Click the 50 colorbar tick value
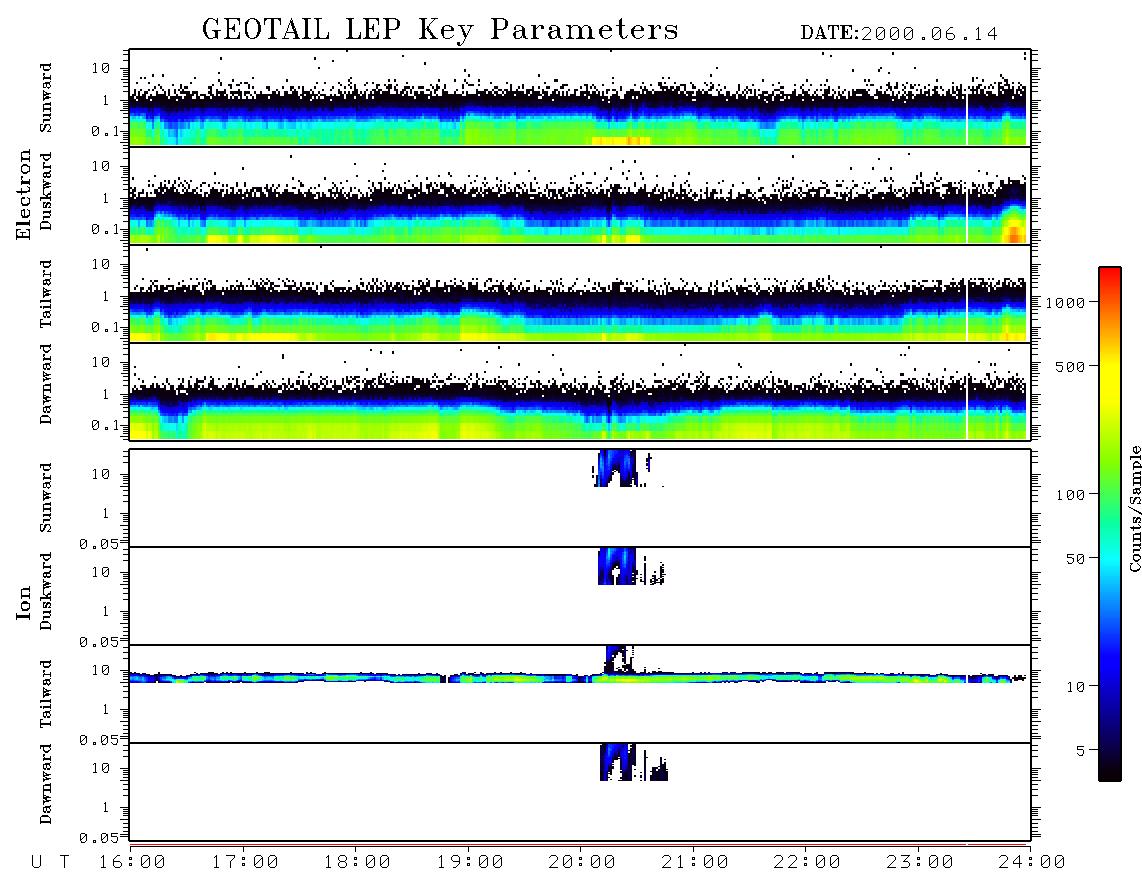The height and width of the screenshot is (880, 1142). [x=1075, y=559]
